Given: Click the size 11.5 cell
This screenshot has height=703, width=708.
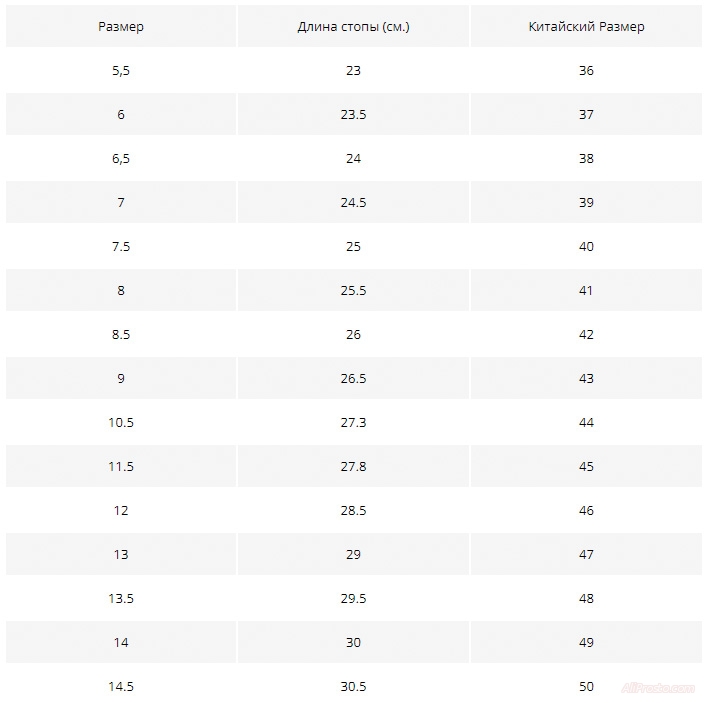Looking at the screenshot, I should (x=121, y=467).
